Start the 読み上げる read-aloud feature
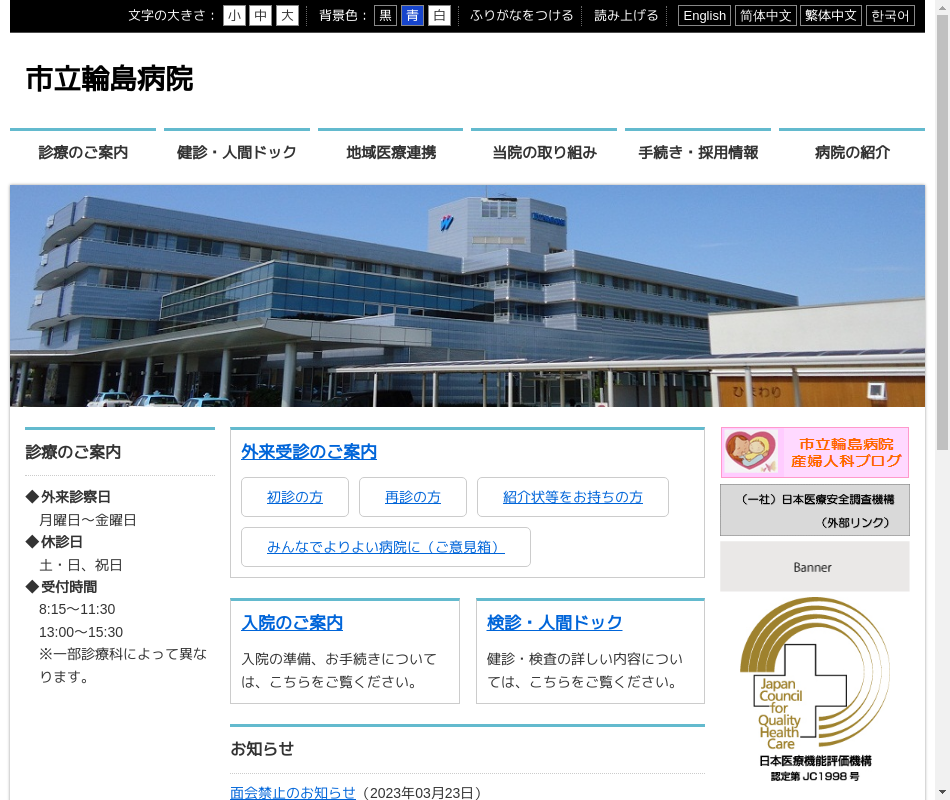Viewport: 950px width, 800px height. (626, 15)
